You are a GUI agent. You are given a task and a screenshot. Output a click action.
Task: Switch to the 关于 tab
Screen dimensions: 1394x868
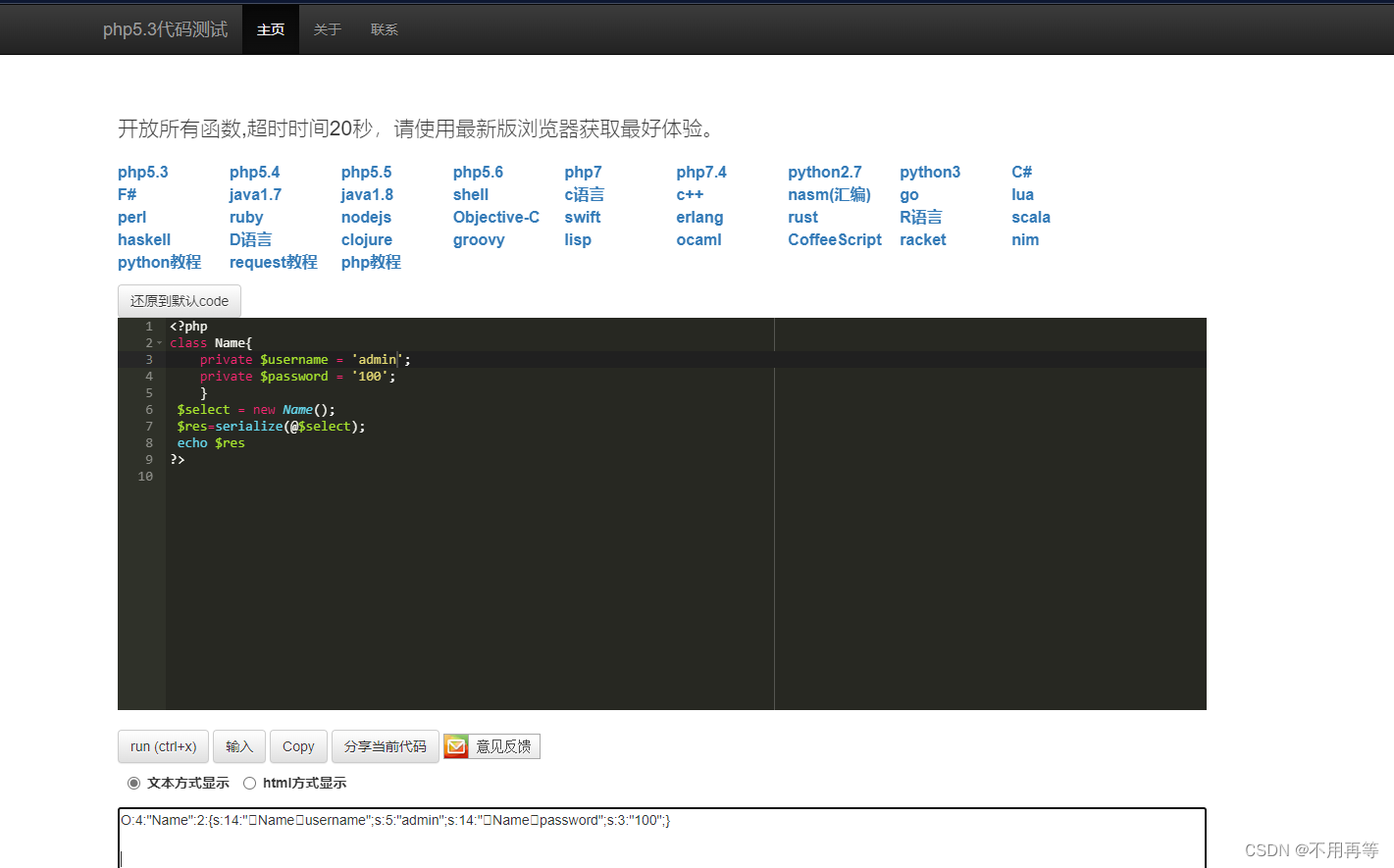(327, 29)
